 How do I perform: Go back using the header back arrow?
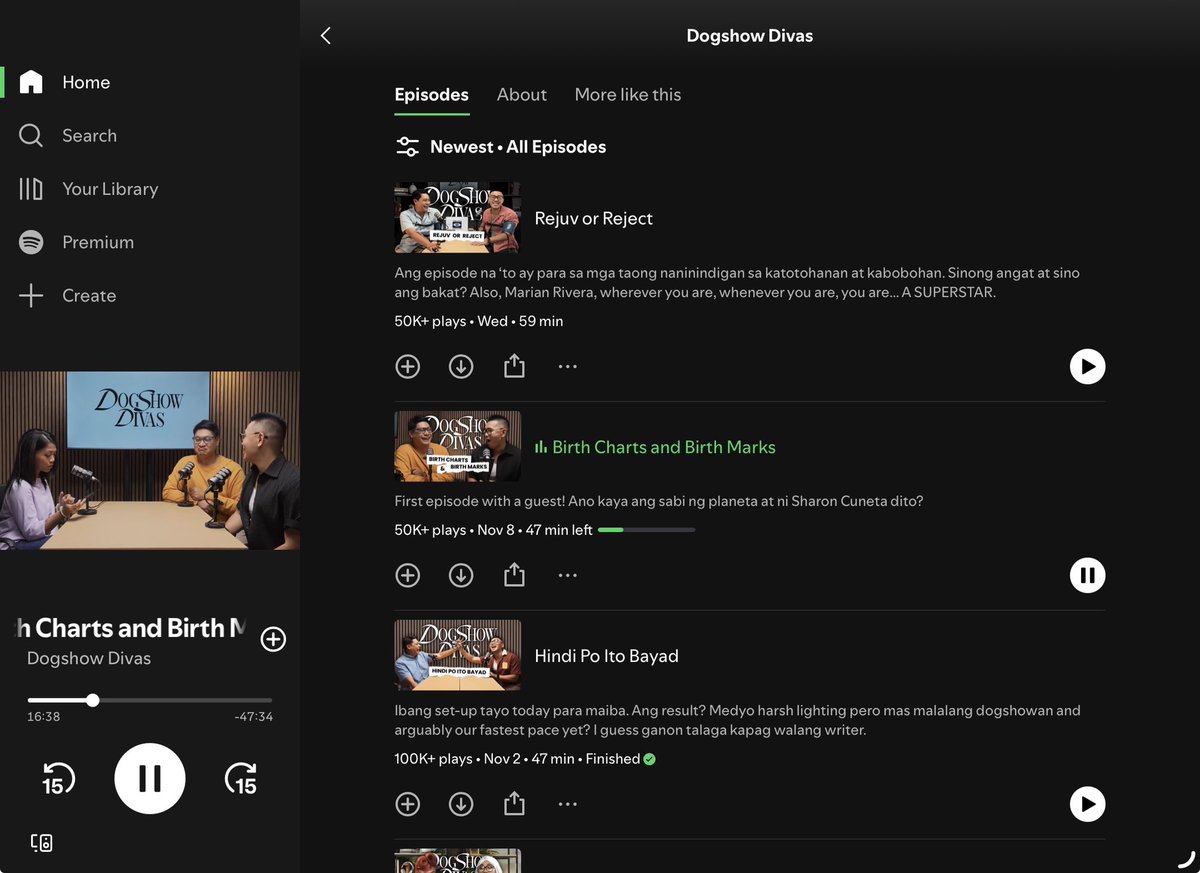[x=325, y=36]
